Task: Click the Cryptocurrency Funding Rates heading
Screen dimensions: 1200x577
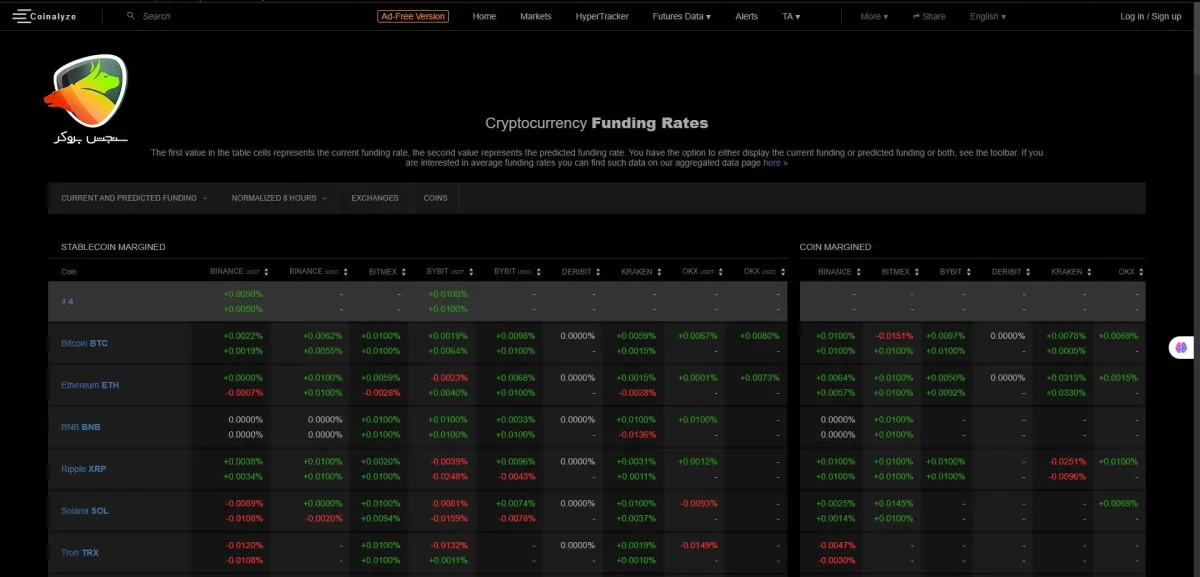Action: tap(597, 124)
